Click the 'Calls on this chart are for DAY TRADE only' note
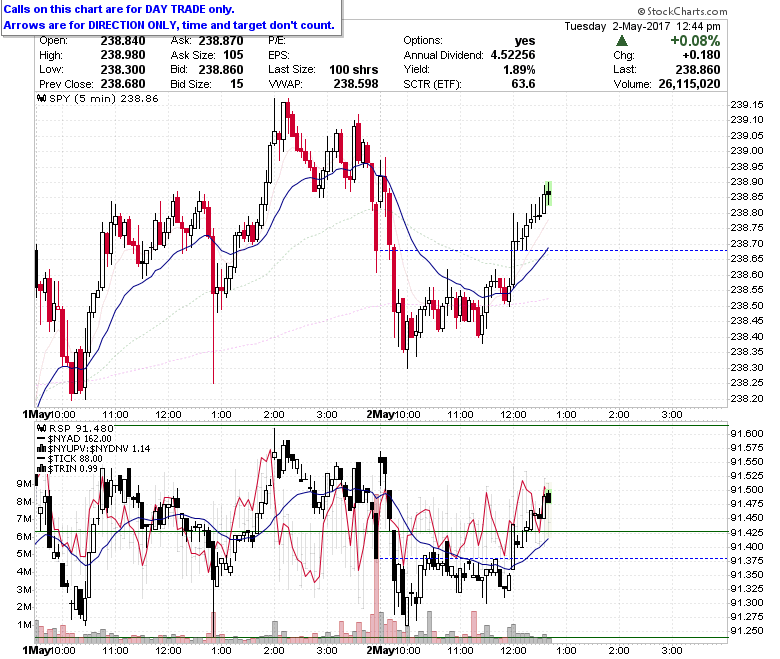This screenshot has width=780, height=659. [x=119, y=9]
